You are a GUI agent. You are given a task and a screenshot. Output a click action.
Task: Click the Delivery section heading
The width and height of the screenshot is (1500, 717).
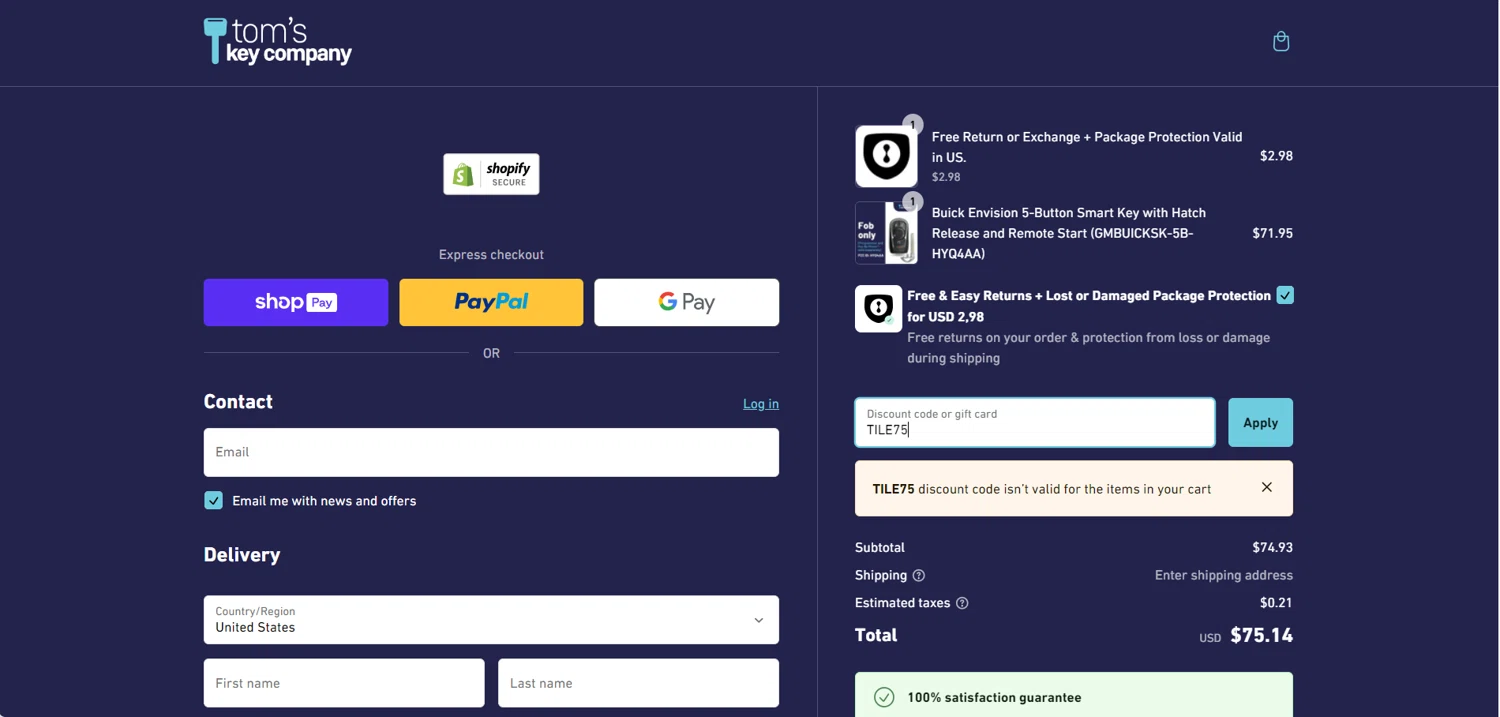point(242,555)
